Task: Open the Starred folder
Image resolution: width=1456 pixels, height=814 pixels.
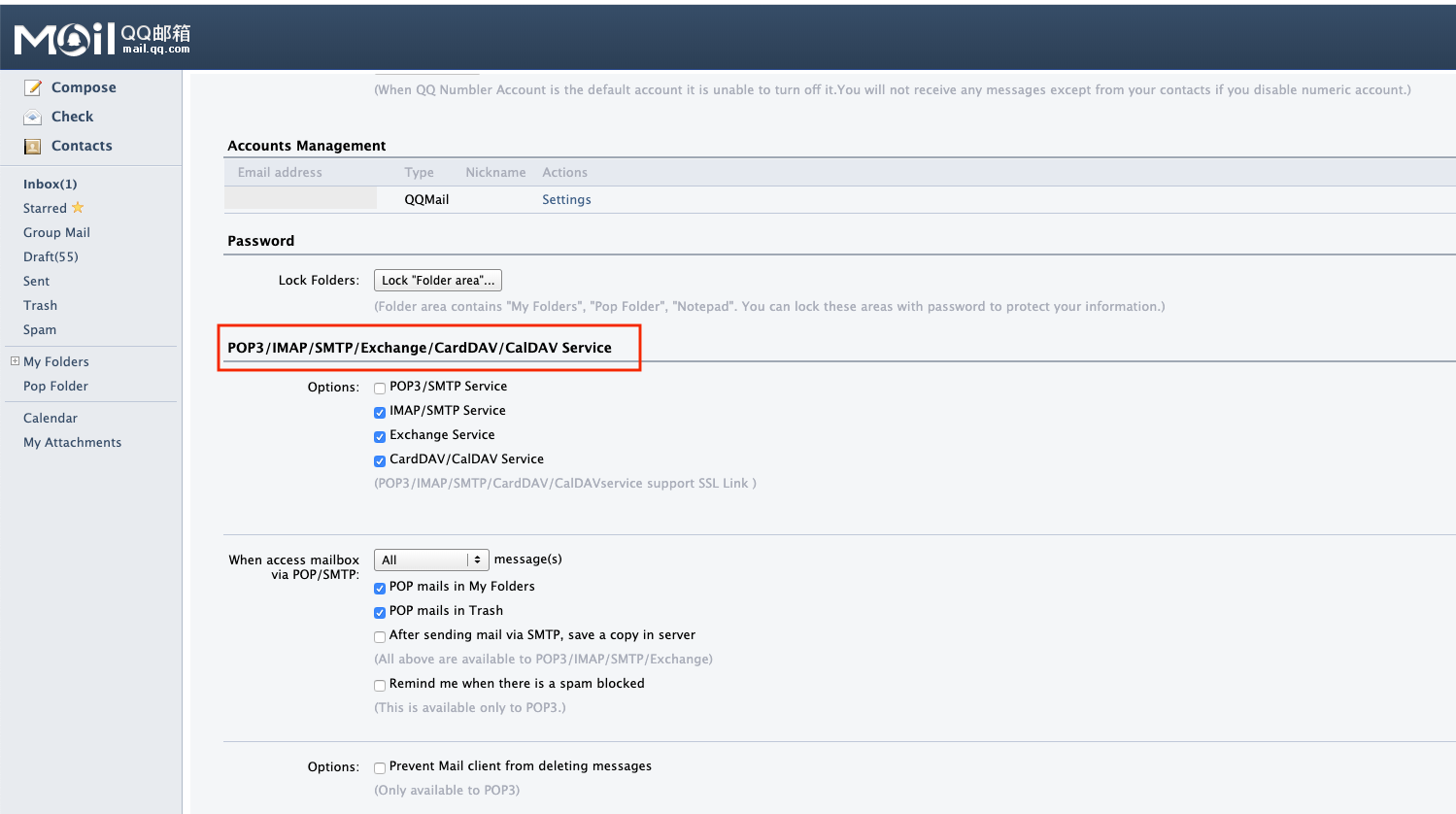Action: coord(45,208)
